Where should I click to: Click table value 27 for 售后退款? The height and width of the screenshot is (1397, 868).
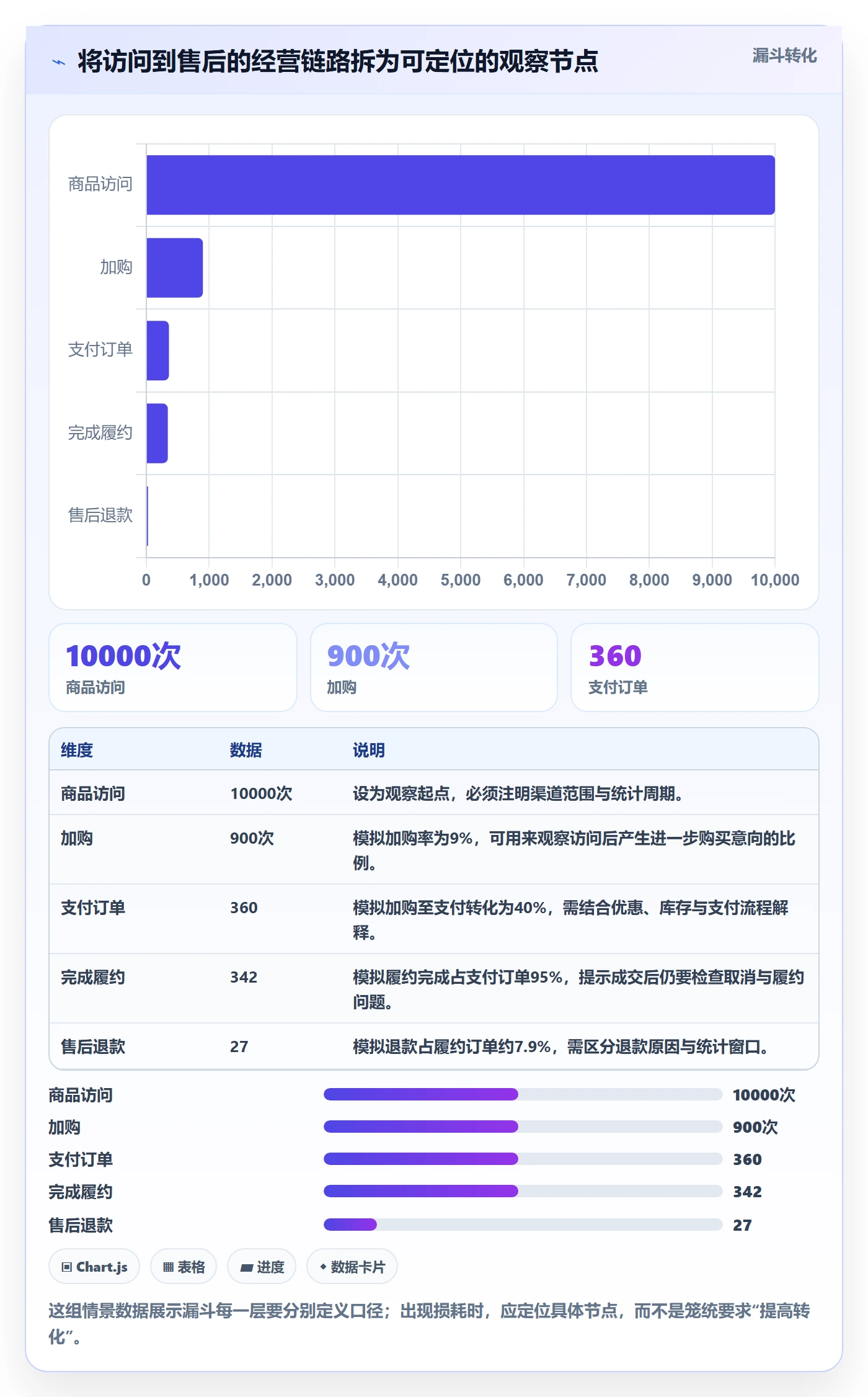click(x=239, y=1047)
